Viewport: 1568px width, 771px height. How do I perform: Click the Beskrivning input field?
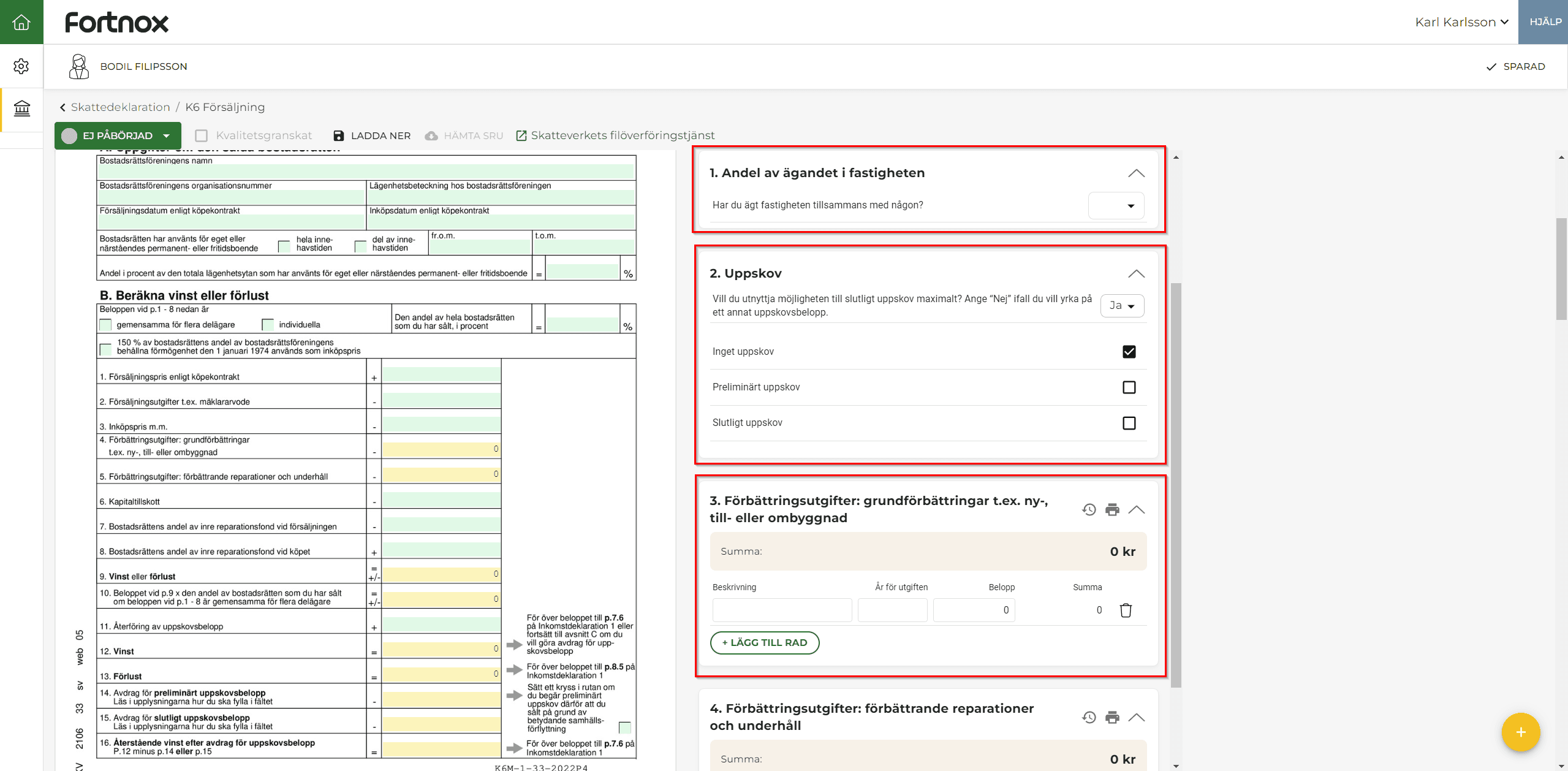click(782, 610)
